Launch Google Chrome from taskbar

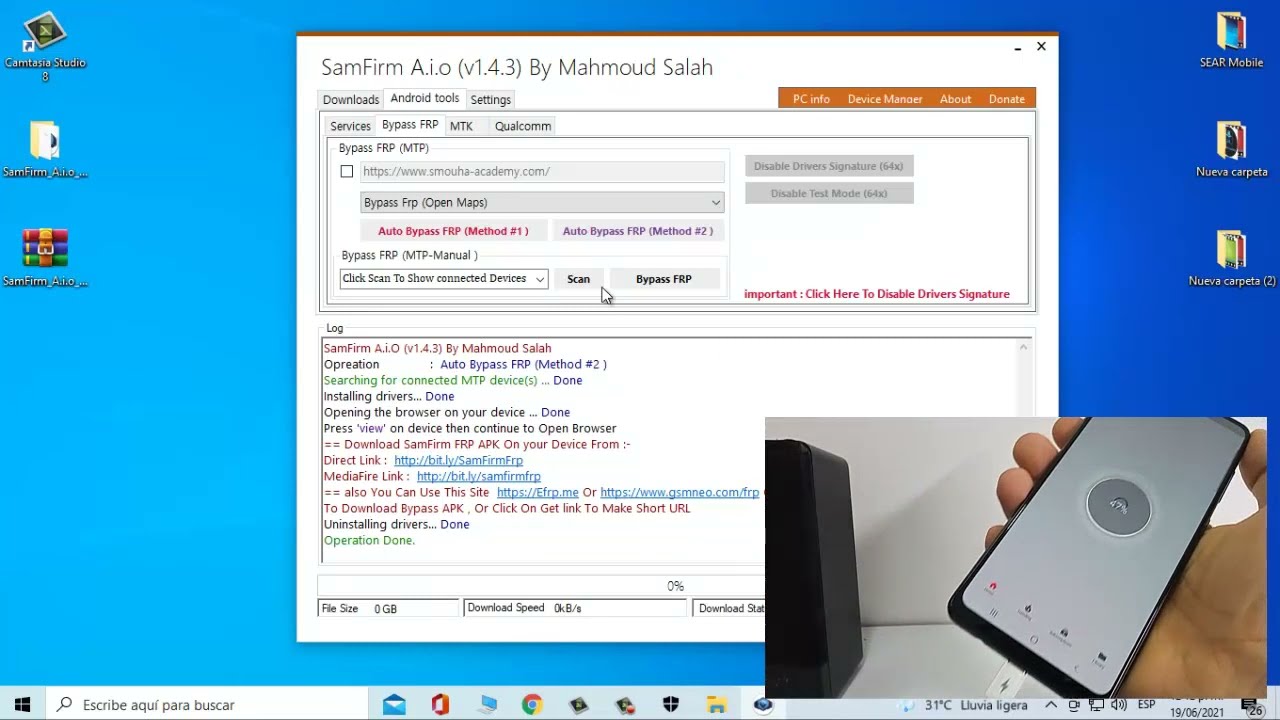[532, 705]
